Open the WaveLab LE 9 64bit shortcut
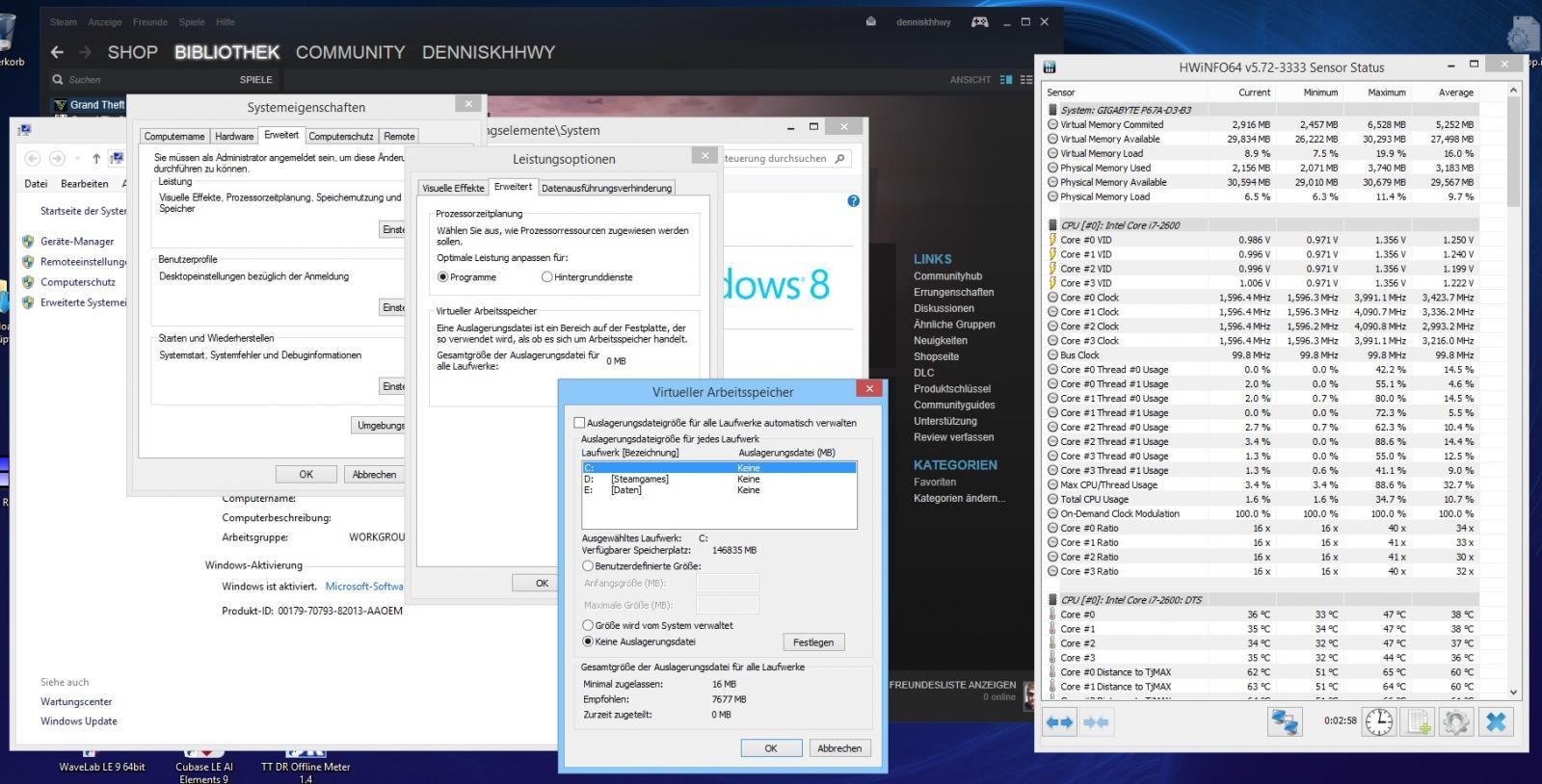The image size is (1542, 784). [102, 761]
